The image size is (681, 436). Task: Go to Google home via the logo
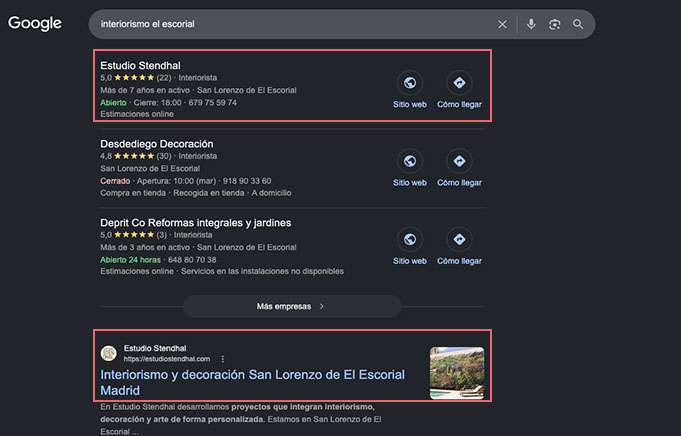[35, 24]
